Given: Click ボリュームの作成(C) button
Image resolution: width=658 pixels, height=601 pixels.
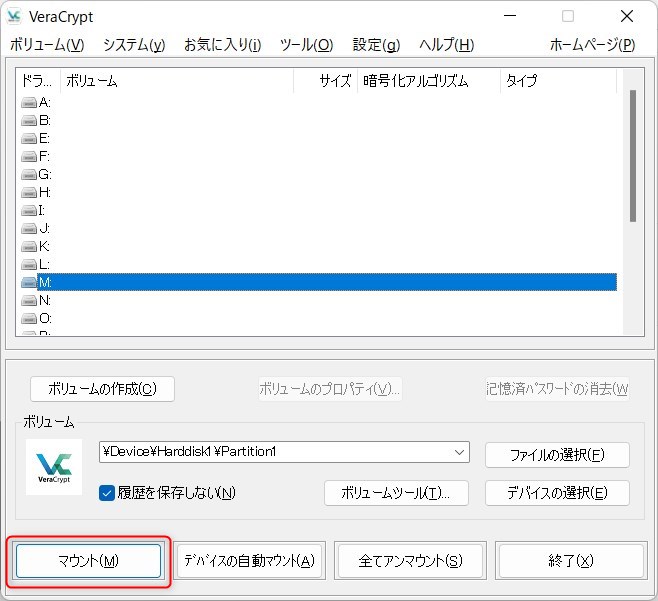Looking at the screenshot, I should (x=102, y=389).
